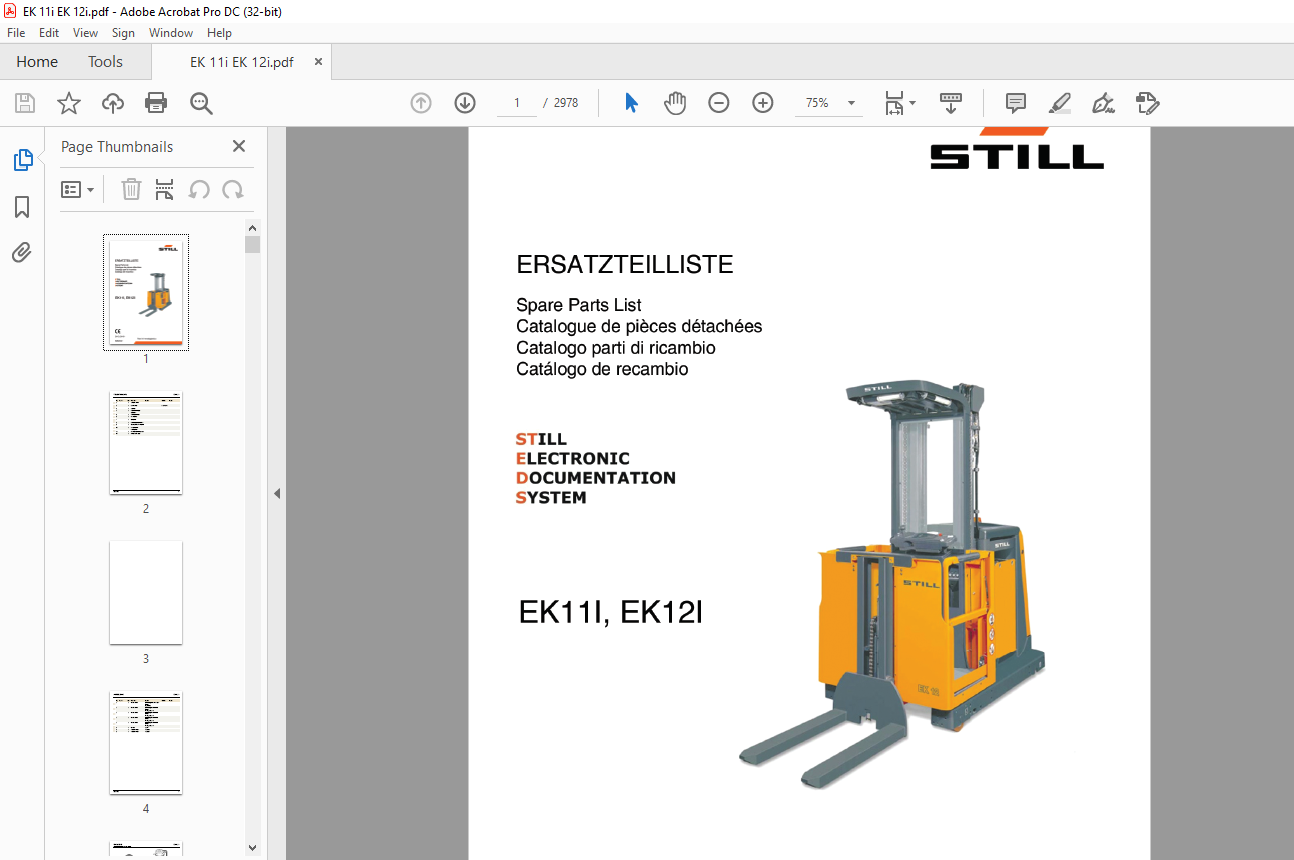Image resolution: width=1294 pixels, height=860 pixels.
Task: Open the Attachments paperclip panel
Action: (x=22, y=252)
